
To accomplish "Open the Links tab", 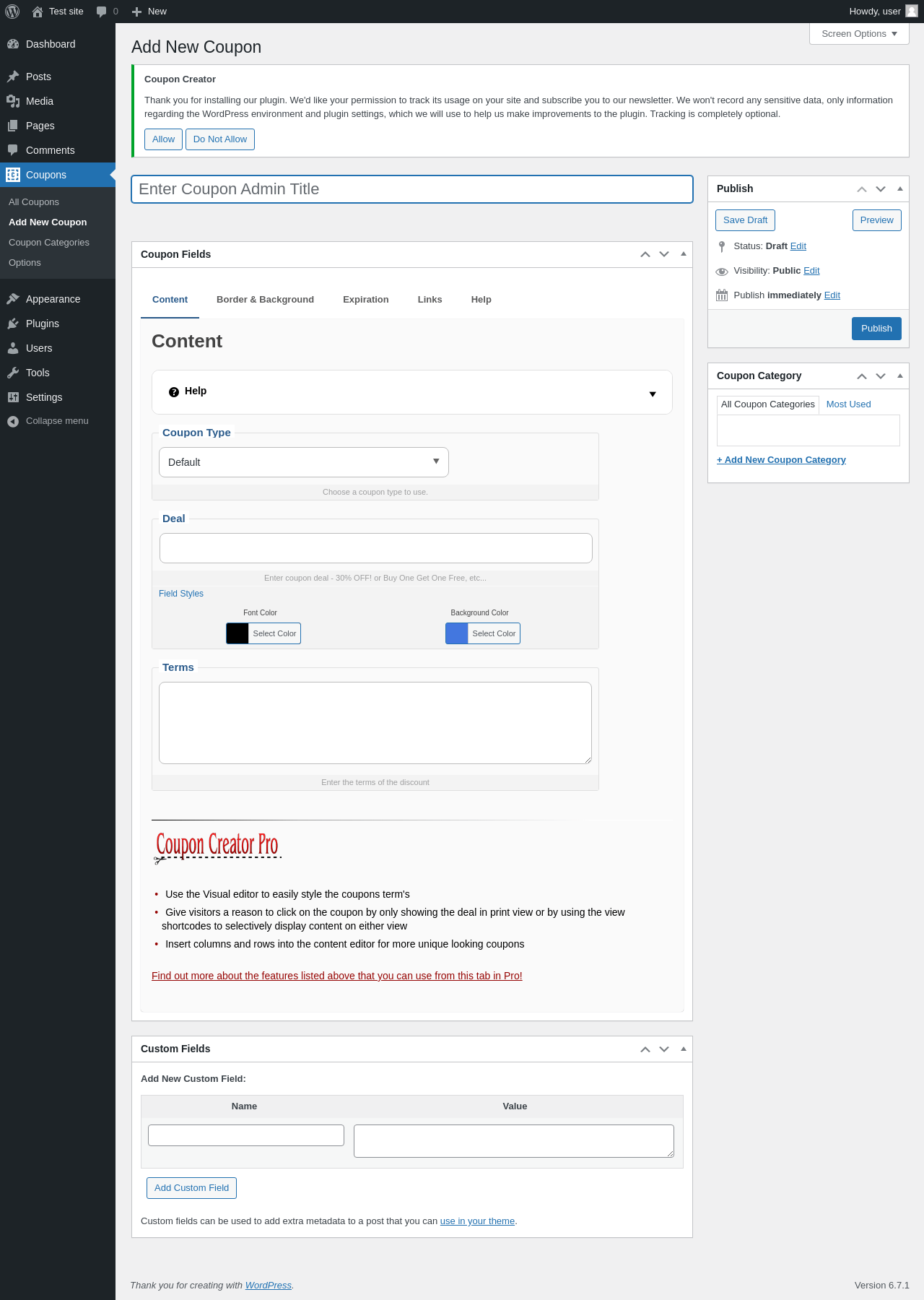I will [430, 300].
